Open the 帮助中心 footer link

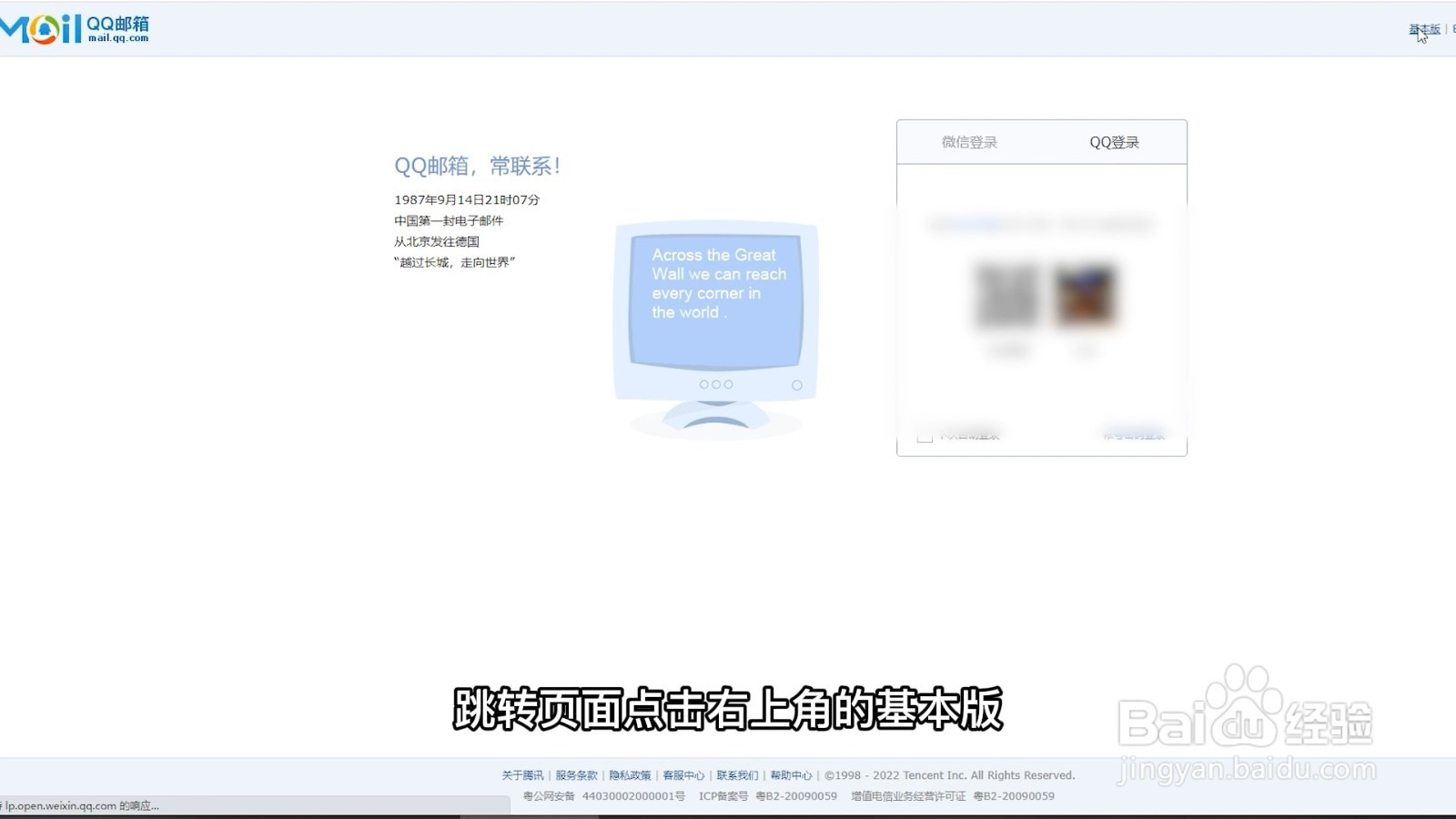(791, 775)
